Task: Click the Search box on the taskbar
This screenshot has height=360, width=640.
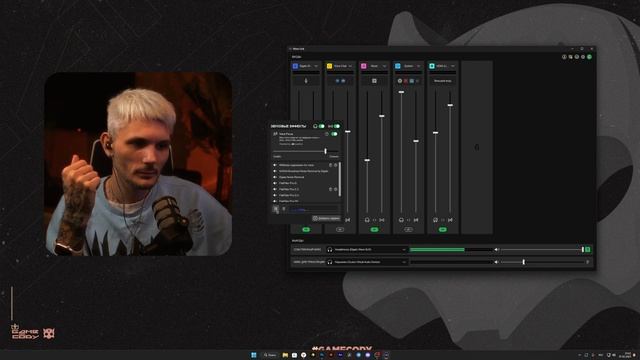Action: (269, 355)
